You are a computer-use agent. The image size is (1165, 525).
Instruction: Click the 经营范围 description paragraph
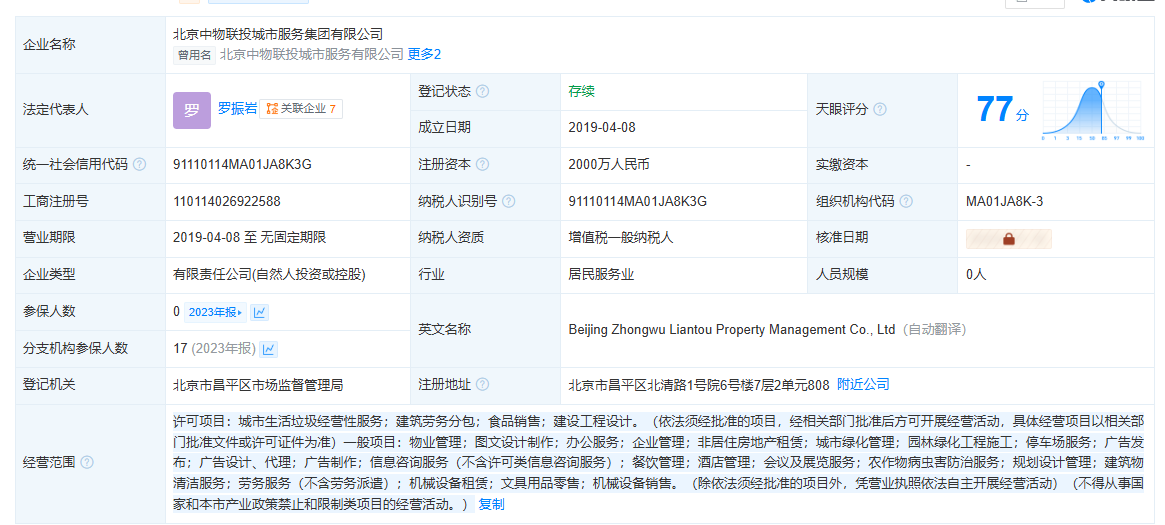click(658, 463)
